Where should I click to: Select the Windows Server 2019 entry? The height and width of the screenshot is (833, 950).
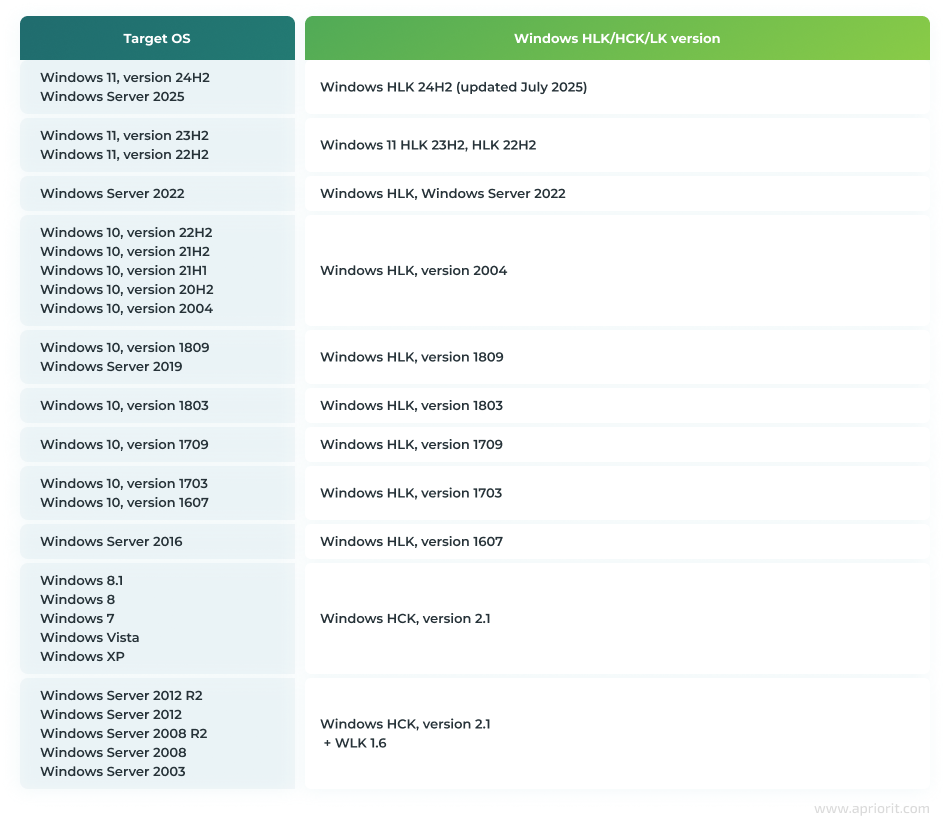coord(112,366)
